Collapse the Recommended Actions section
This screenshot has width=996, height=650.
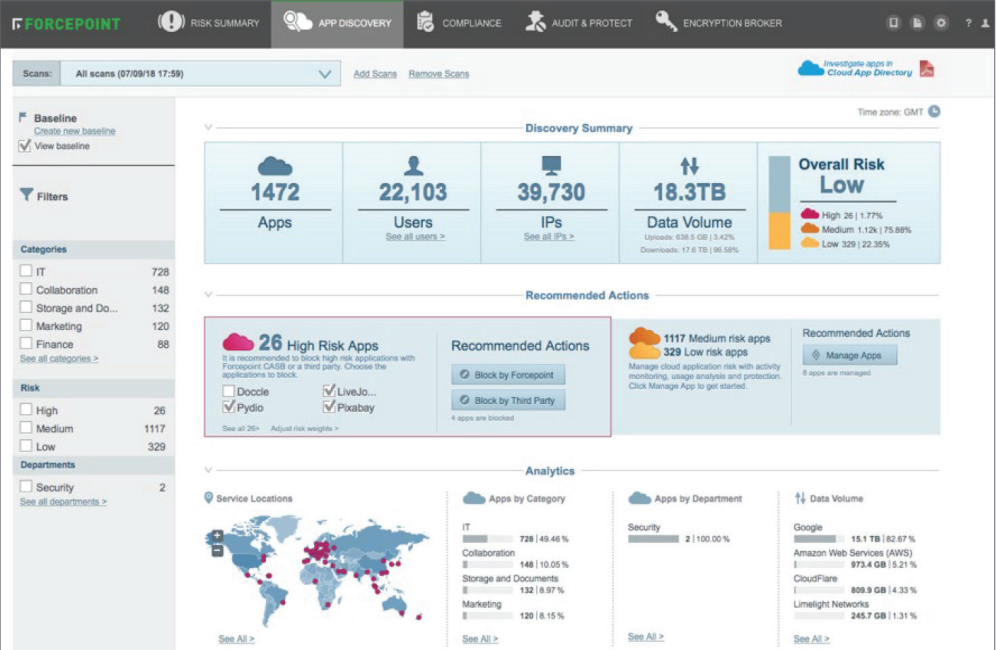pos(208,295)
